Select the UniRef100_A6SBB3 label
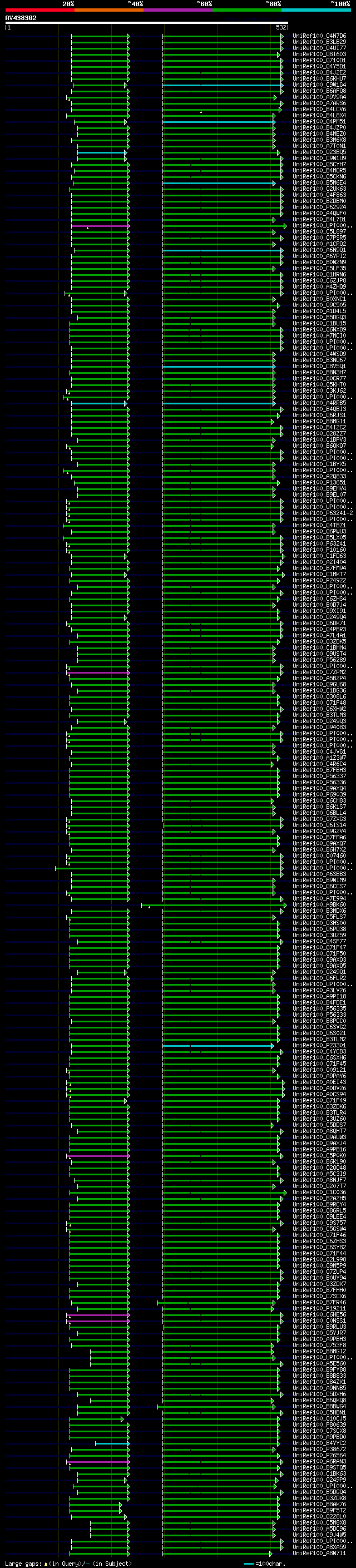 319,874
